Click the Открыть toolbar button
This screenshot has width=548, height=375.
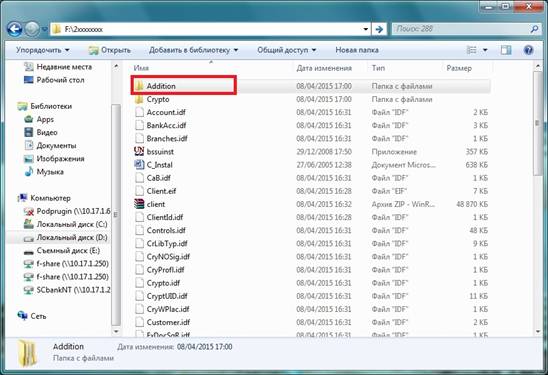coord(109,50)
